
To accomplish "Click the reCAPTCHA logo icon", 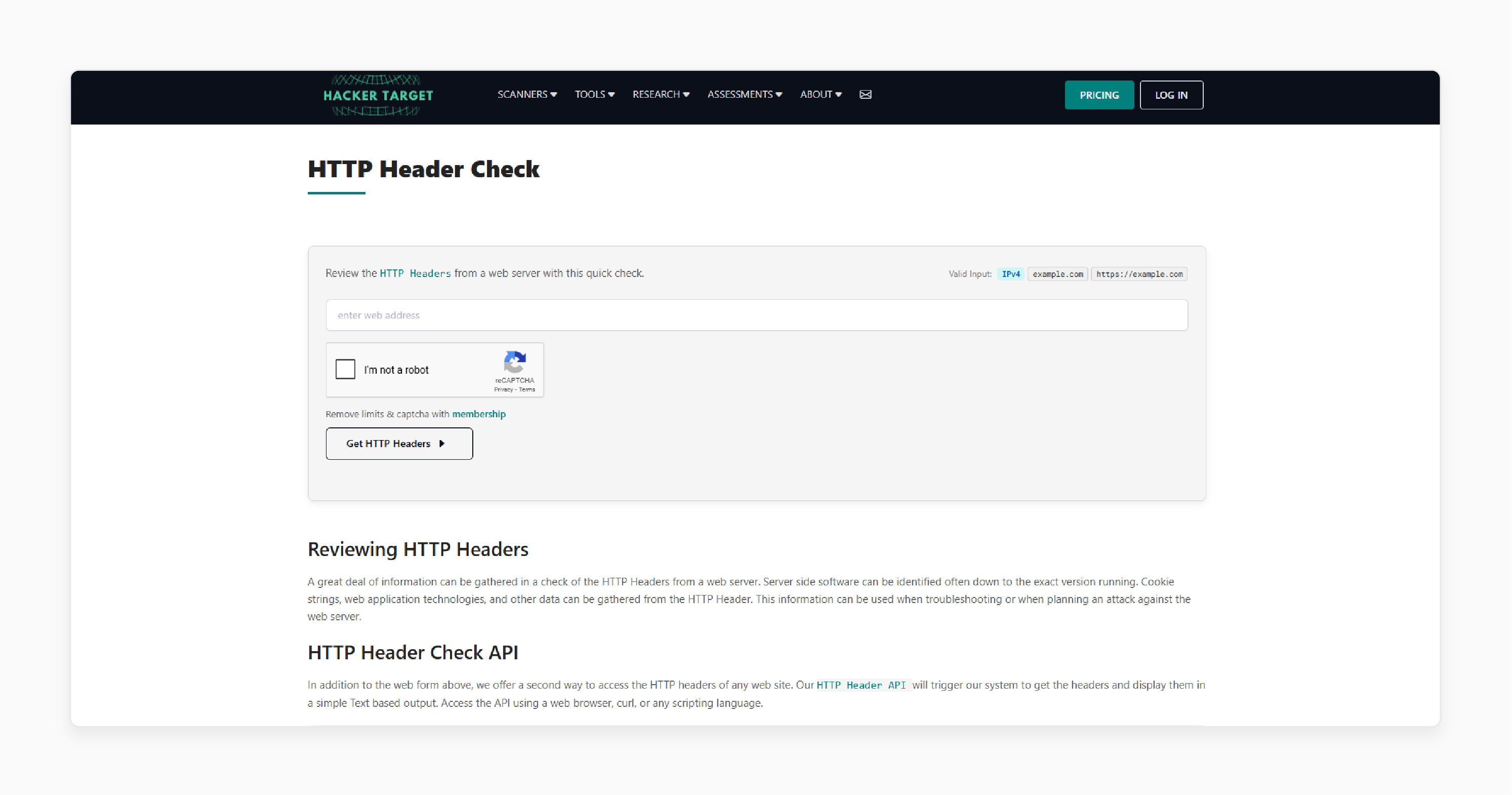I will point(515,362).
